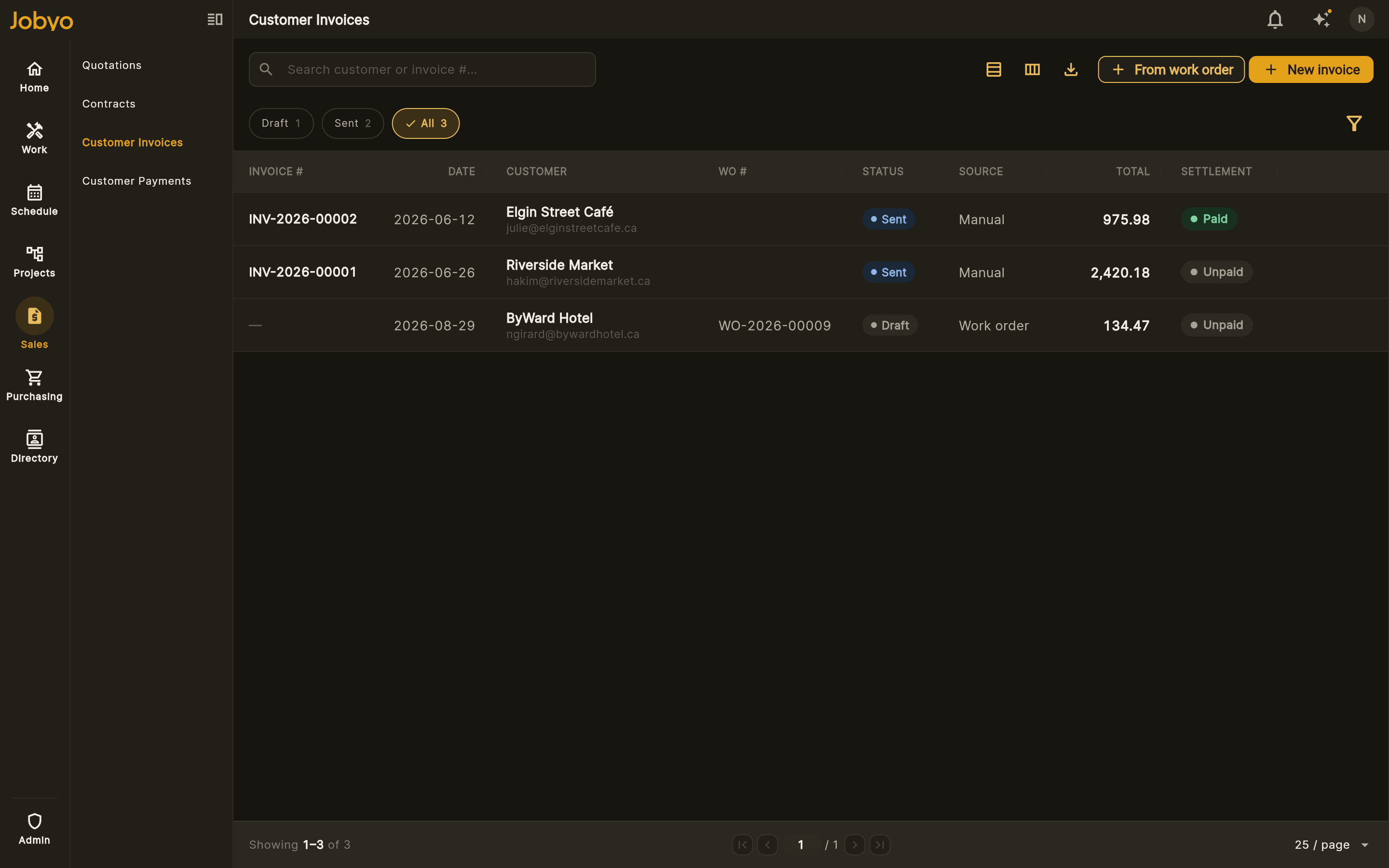1389x868 pixels.
Task: Sort by SOURCE column header
Action: tap(981, 172)
